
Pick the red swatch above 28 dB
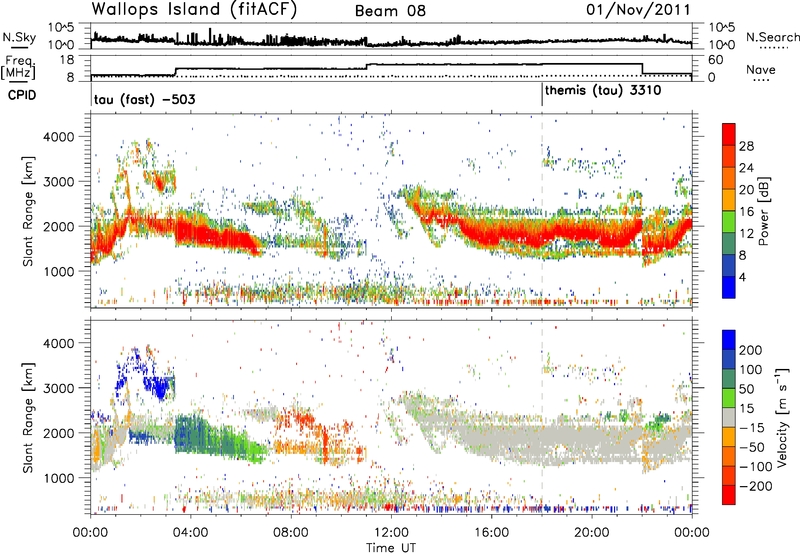(729, 134)
